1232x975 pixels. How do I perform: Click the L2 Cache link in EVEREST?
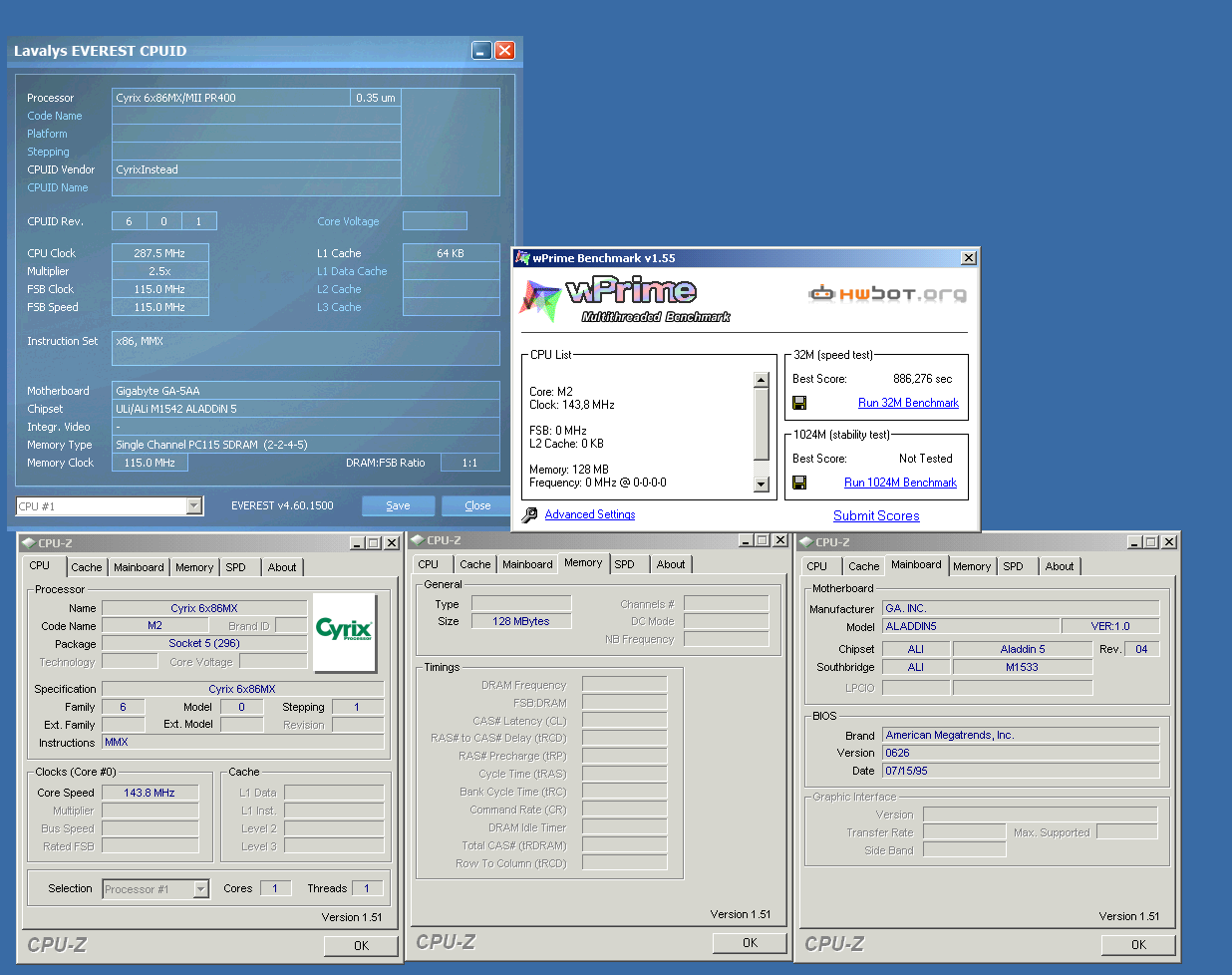339,289
